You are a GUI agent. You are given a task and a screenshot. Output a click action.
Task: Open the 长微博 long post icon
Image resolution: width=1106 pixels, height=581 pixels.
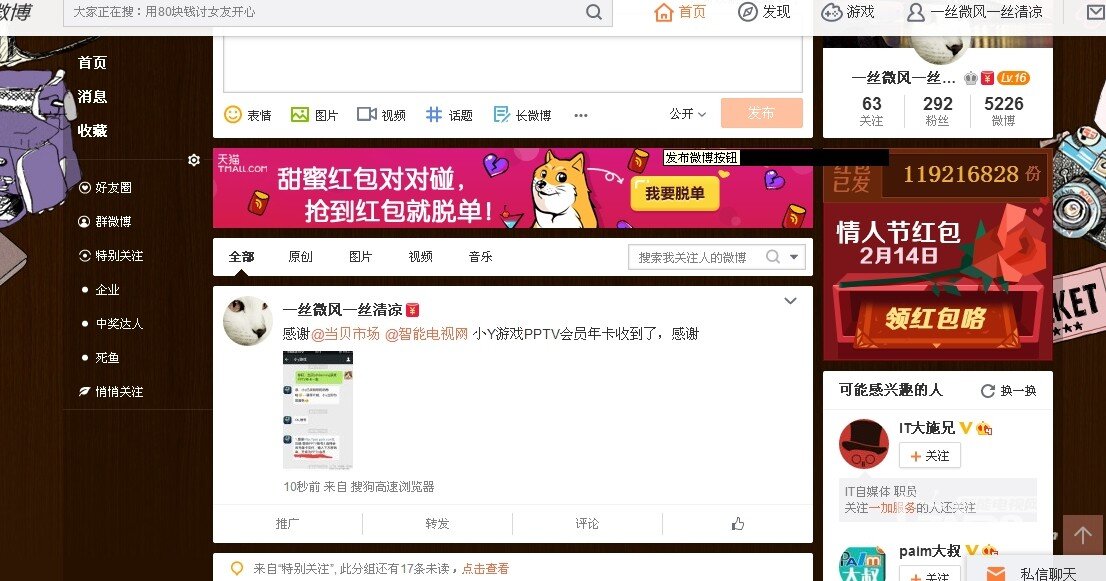point(501,114)
